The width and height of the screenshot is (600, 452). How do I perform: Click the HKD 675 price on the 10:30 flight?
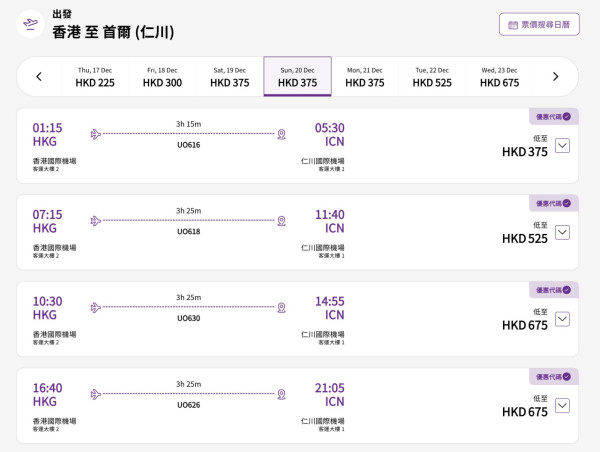(x=525, y=325)
